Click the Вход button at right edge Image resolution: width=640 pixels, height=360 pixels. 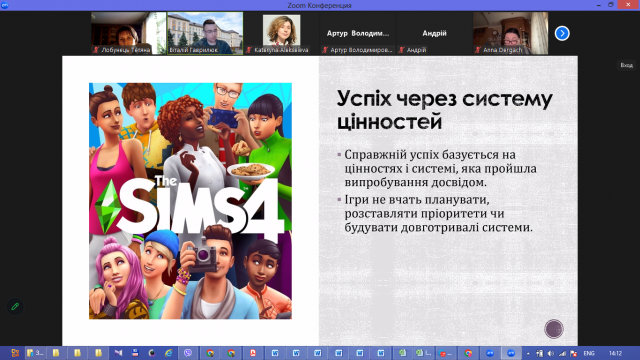[x=627, y=65]
